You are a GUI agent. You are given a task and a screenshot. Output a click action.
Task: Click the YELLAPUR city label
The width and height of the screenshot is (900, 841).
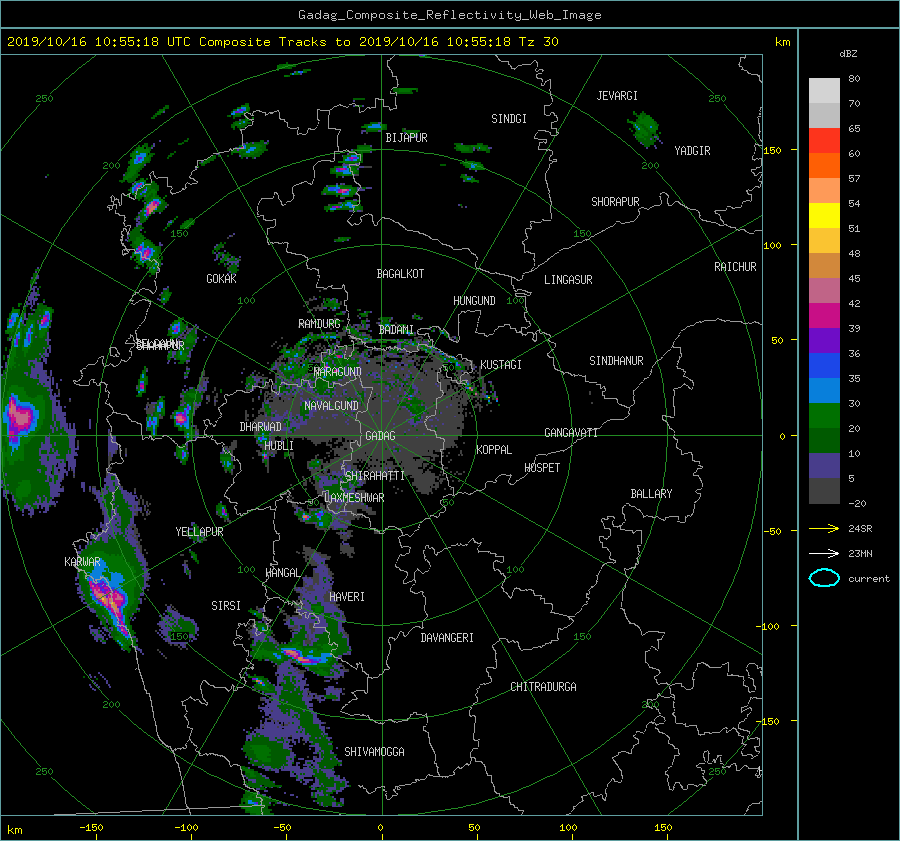[199, 532]
